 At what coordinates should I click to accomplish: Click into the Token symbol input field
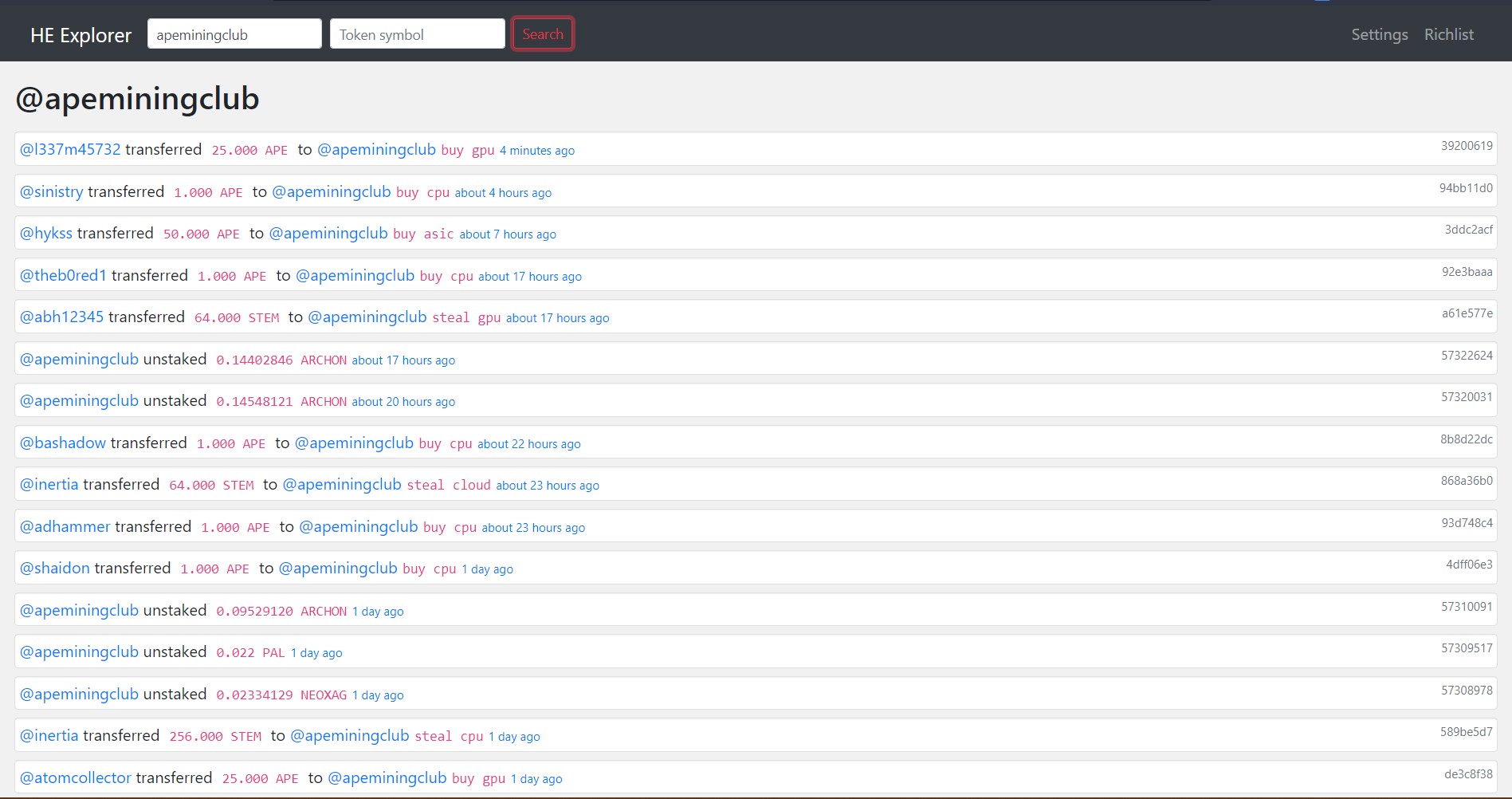[418, 34]
